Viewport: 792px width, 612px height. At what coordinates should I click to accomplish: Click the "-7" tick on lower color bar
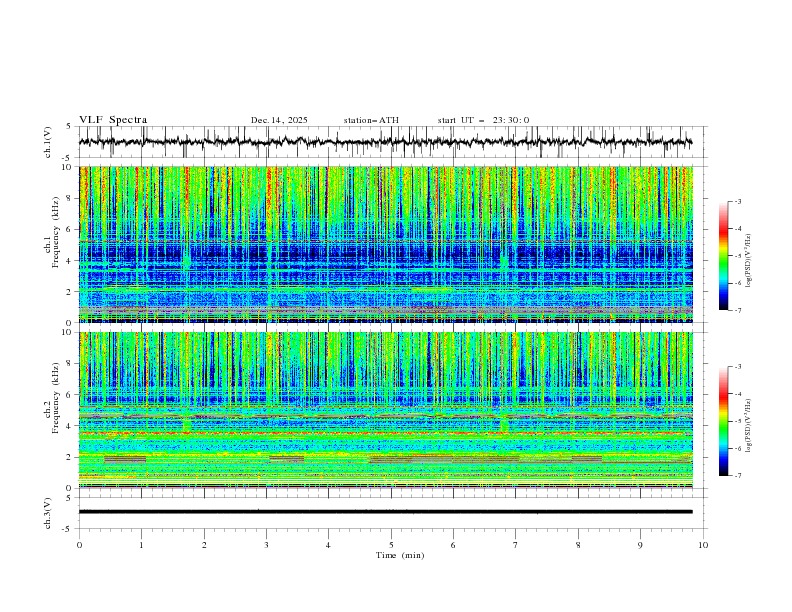[x=737, y=476]
